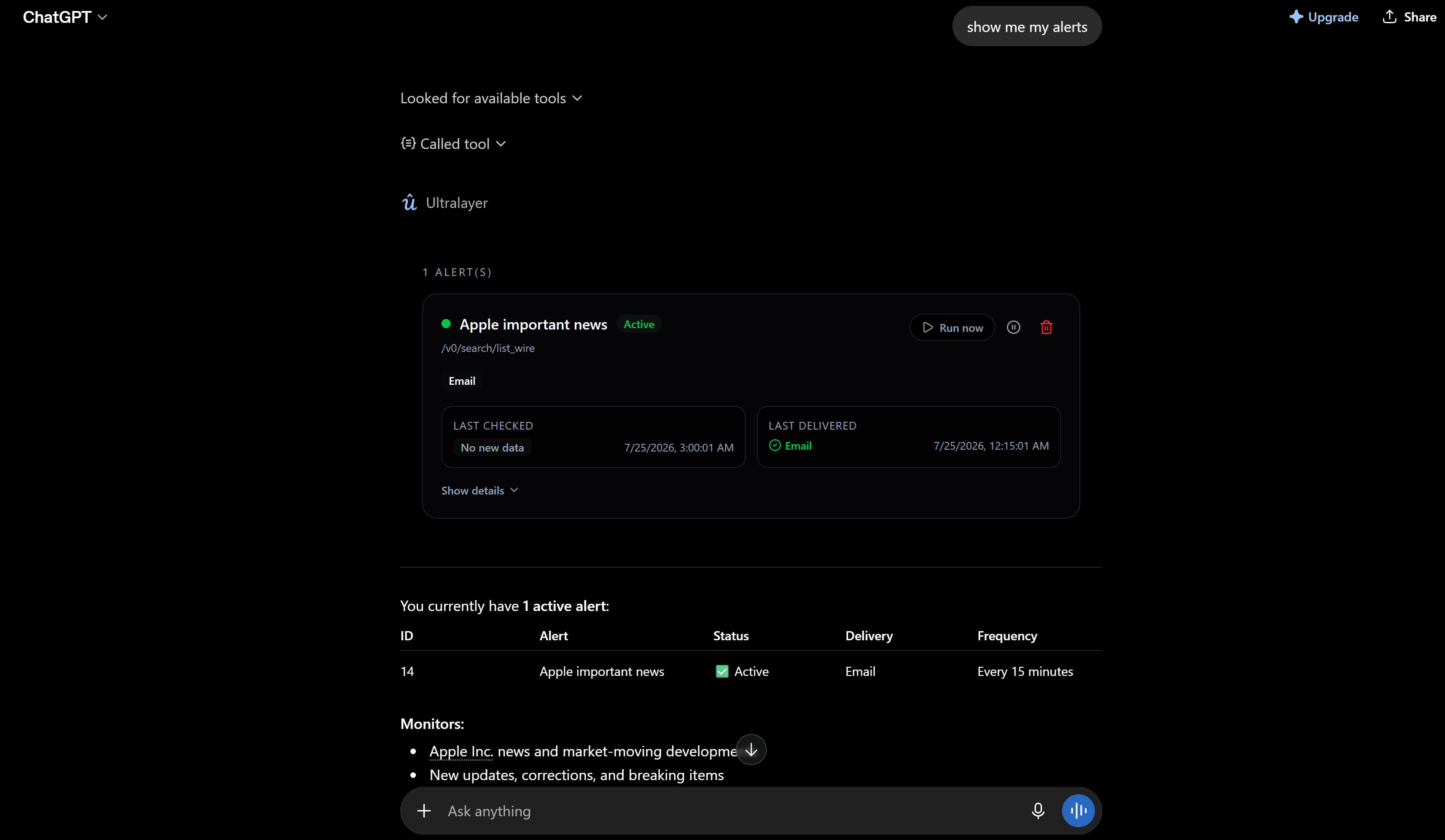
Task: Open voice mode button
Action: tap(1078, 811)
